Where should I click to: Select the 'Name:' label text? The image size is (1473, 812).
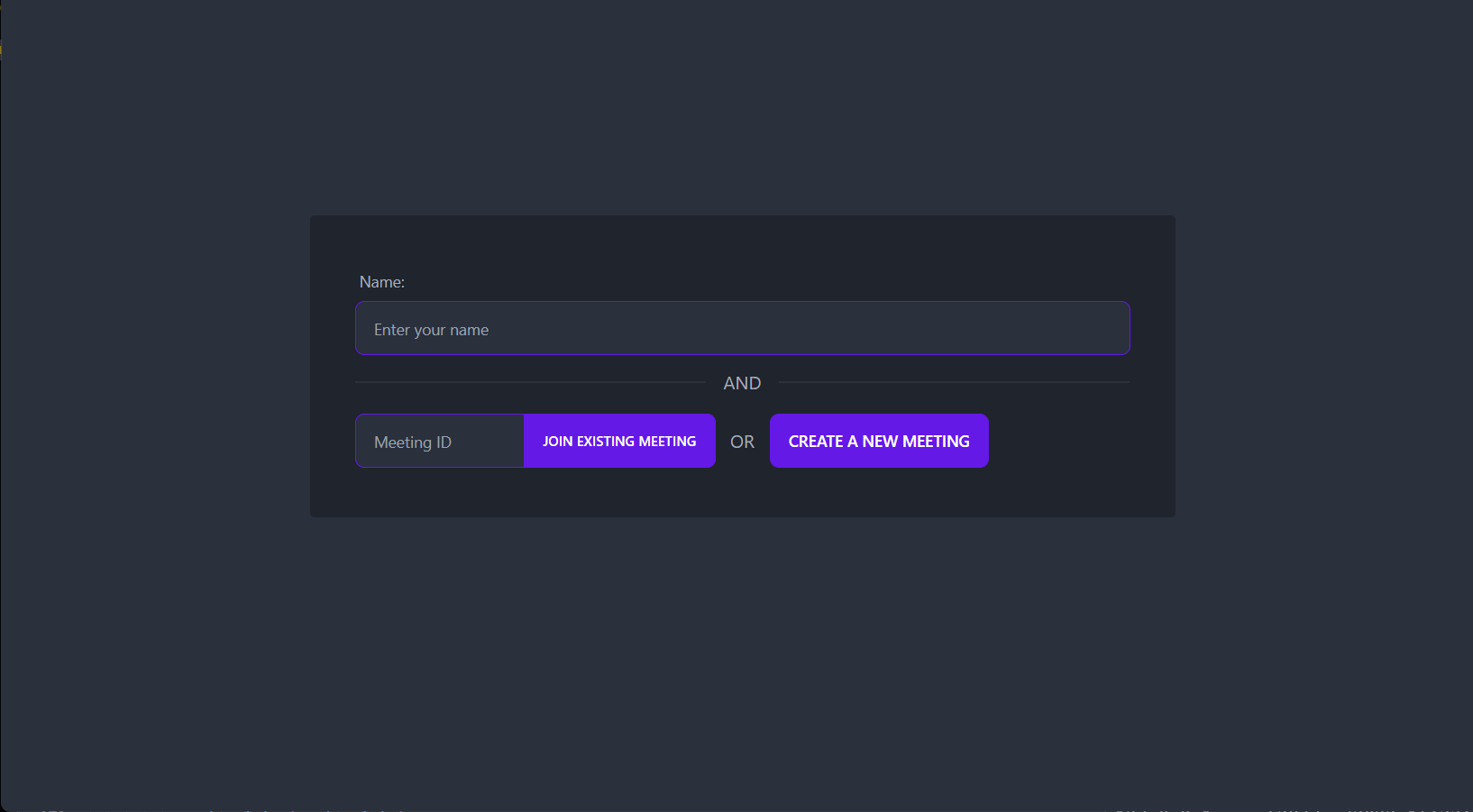[x=382, y=282]
